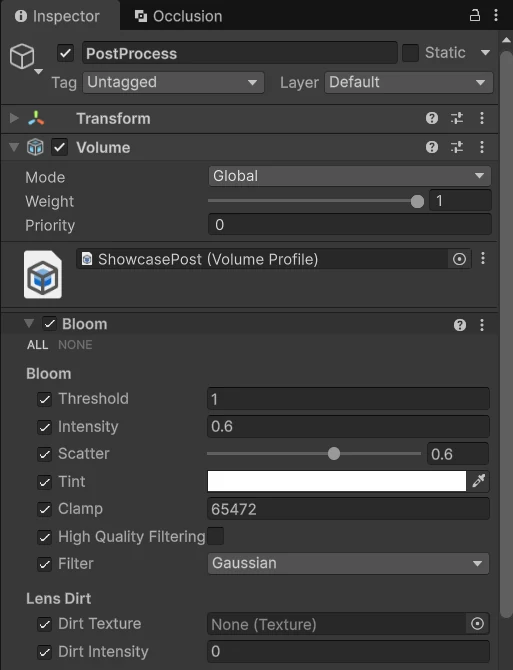Open the Tint white color swatch

[337, 481]
